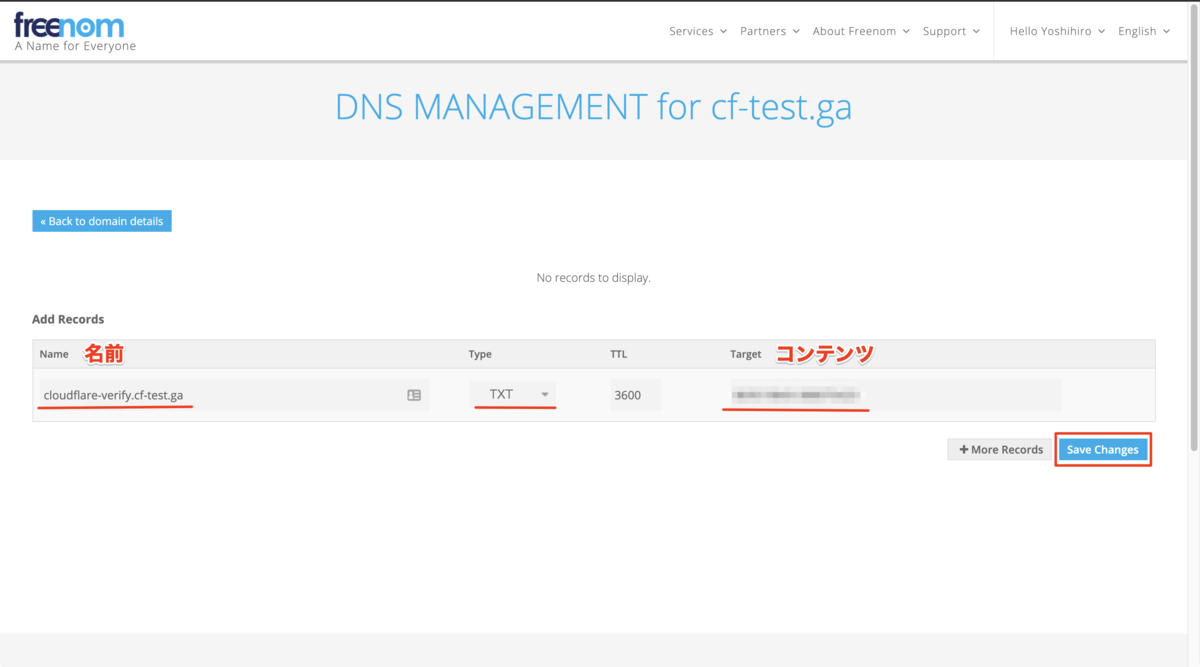
Task: Expand the Hello Yoshihiro account menu
Action: [x=1057, y=31]
